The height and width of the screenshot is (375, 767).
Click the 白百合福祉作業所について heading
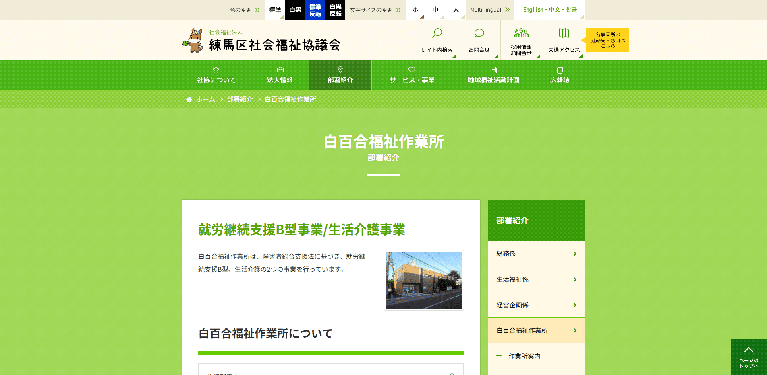coord(266,333)
